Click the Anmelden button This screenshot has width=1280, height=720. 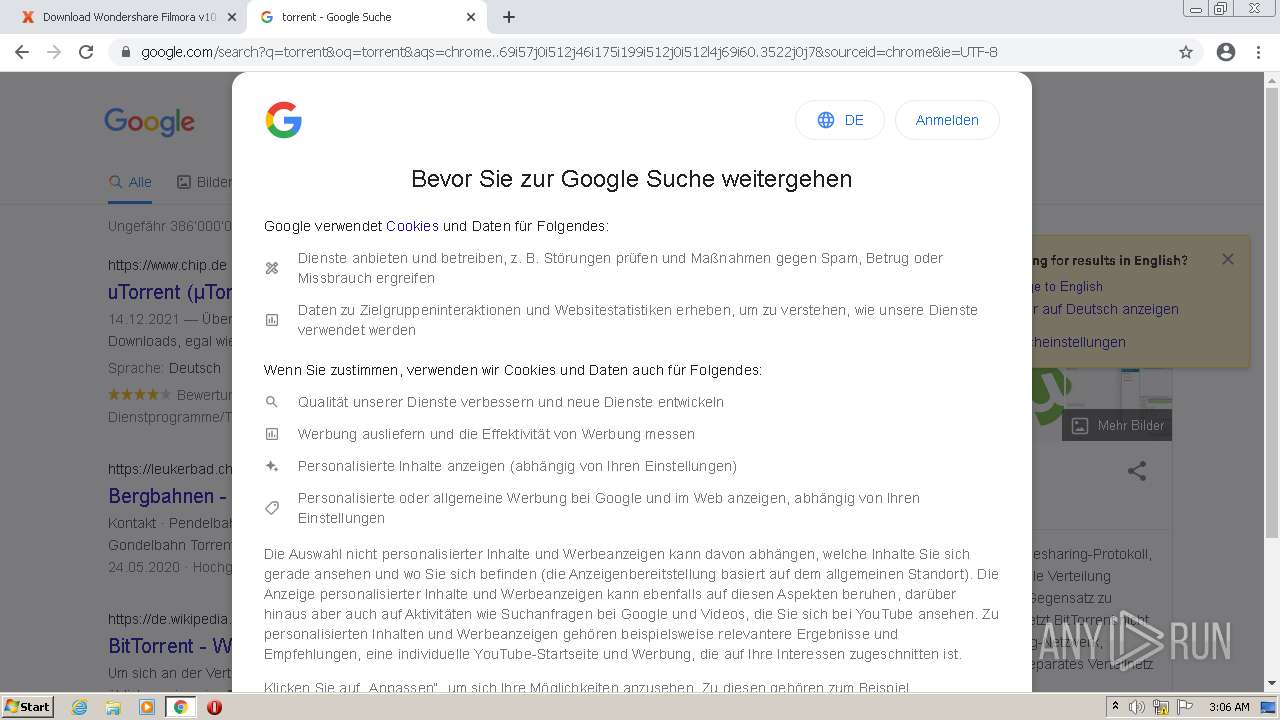click(x=947, y=120)
